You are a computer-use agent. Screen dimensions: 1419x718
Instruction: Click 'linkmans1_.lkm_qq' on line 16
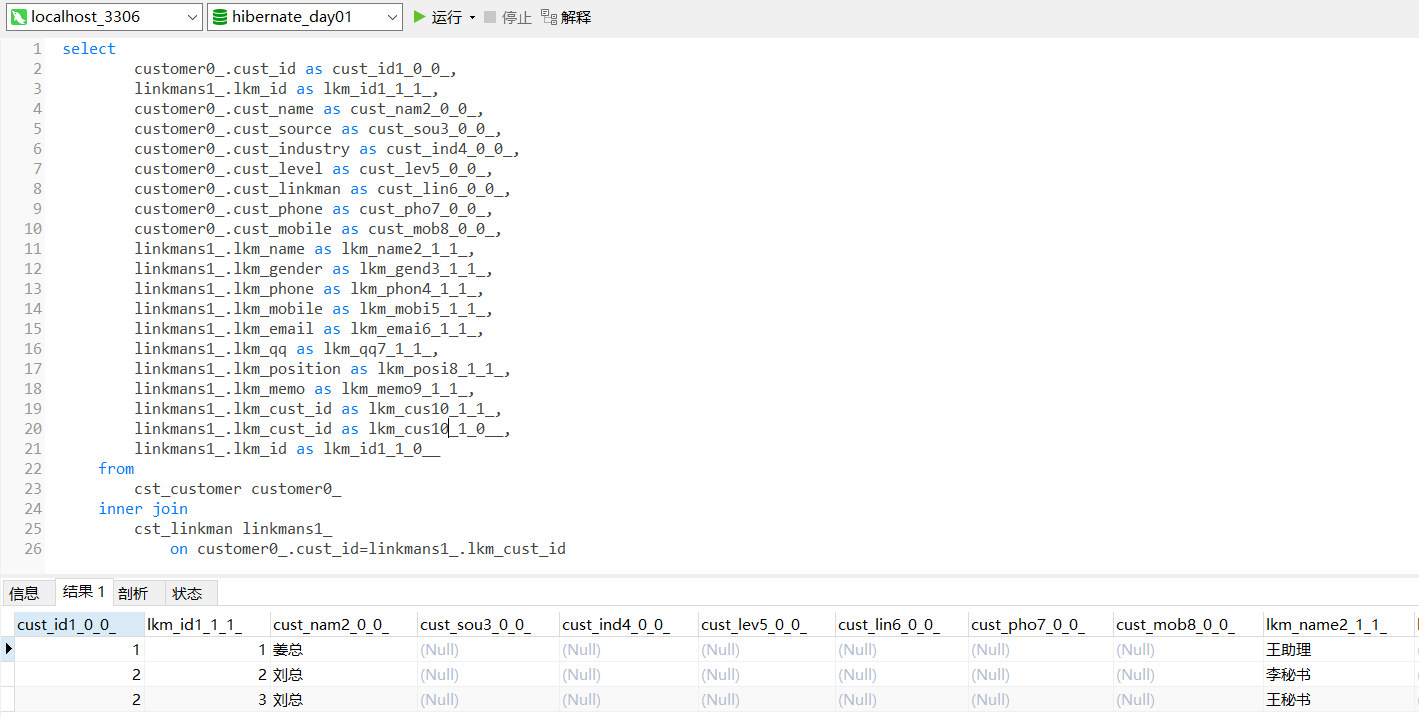click(x=211, y=349)
